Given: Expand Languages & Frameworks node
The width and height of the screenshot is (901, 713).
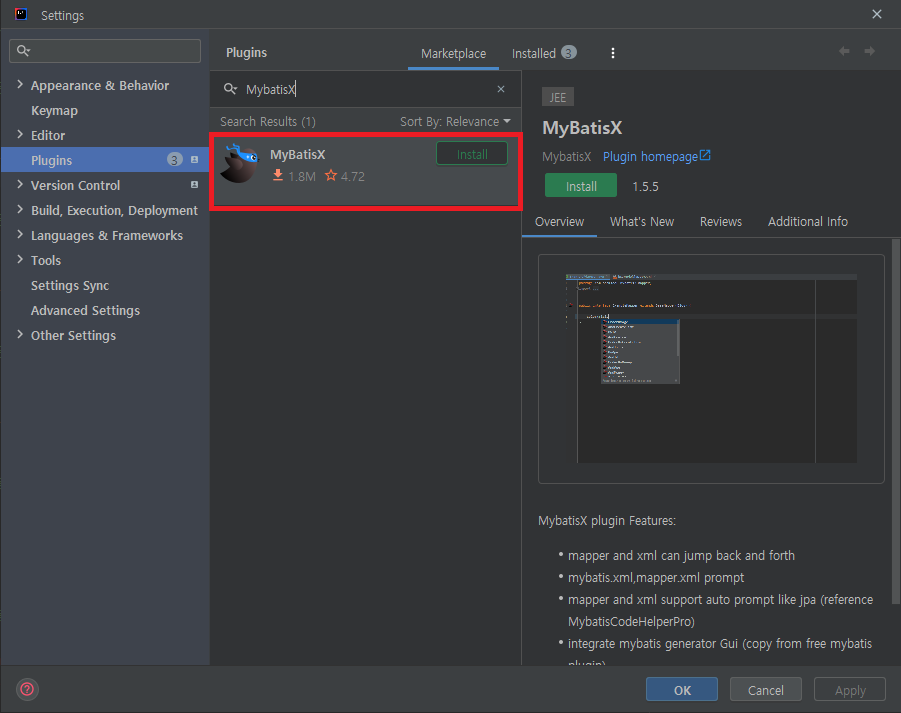Looking at the screenshot, I should 20,234.
